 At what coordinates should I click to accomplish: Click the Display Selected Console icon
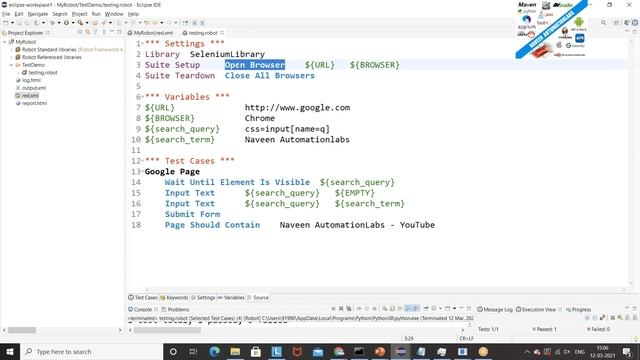point(434,309)
